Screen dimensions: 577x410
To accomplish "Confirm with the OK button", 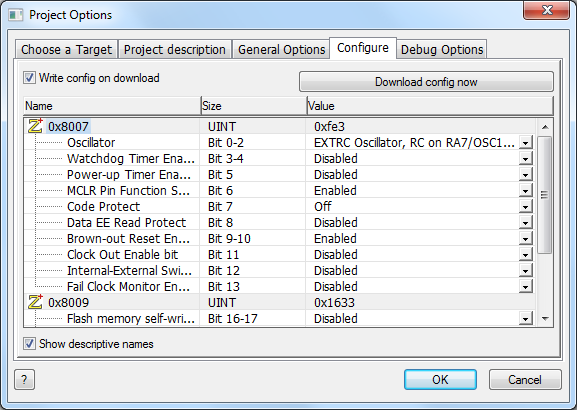I will [440, 379].
